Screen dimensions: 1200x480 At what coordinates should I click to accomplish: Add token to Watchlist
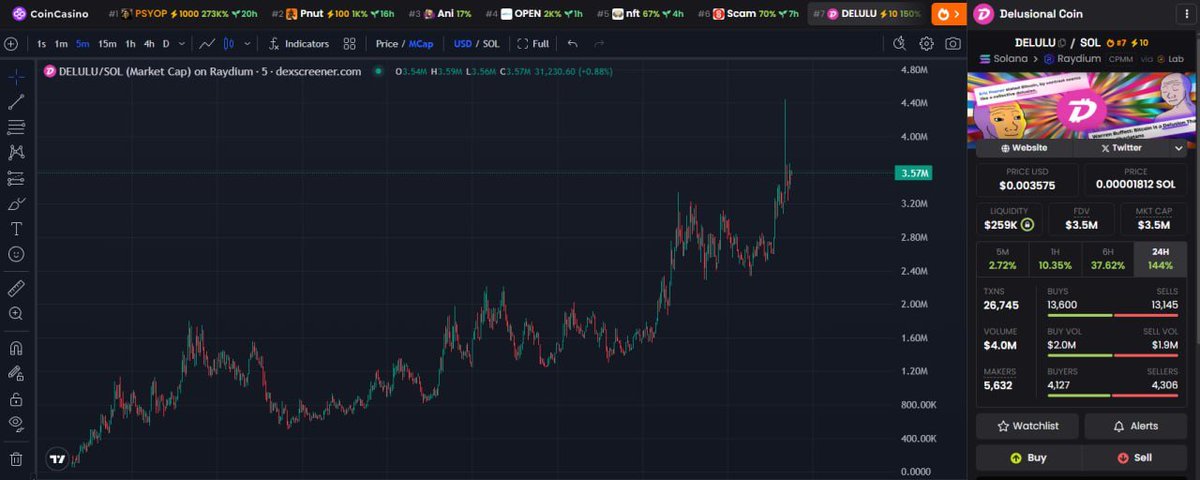[1028, 426]
